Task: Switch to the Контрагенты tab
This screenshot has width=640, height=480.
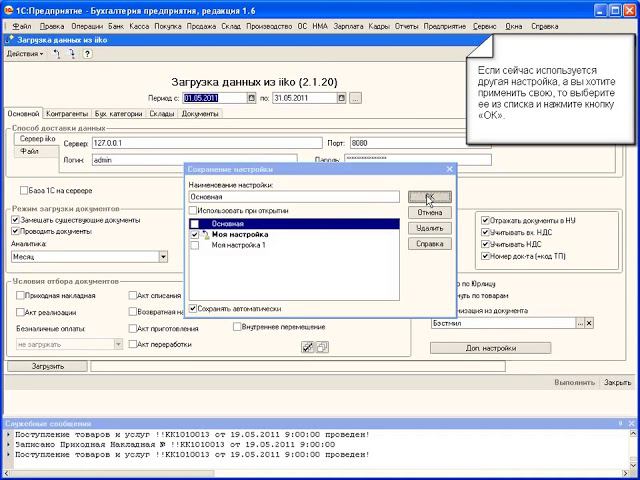Action: (65, 115)
